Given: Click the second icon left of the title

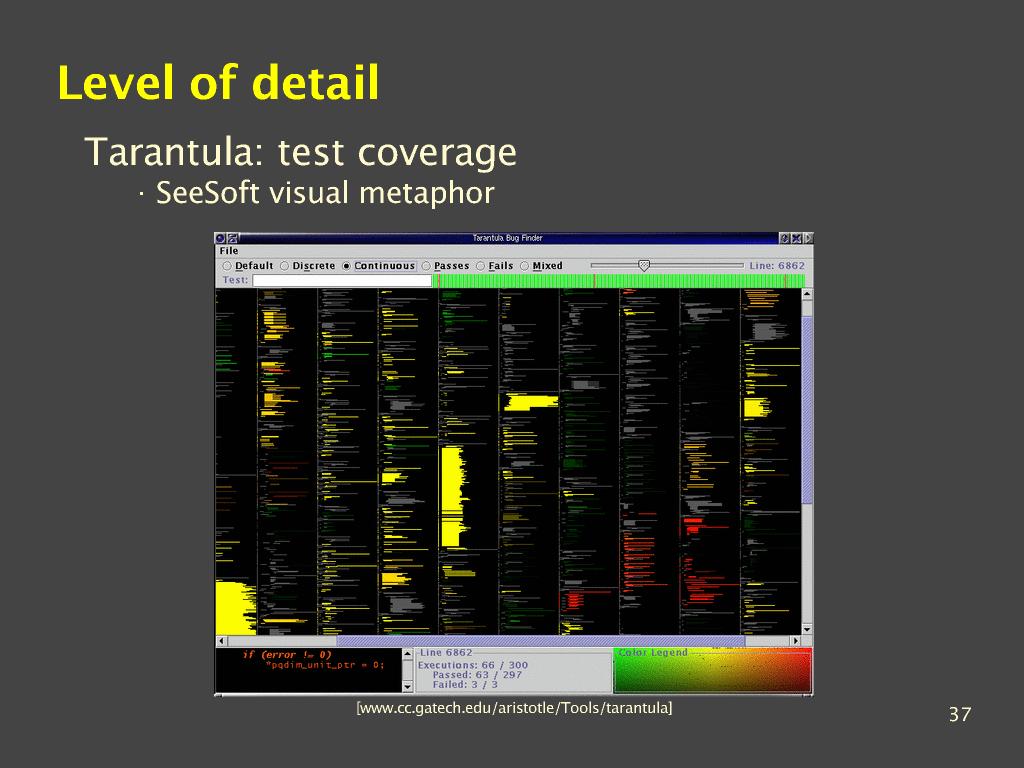Looking at the screenshot, I should pos(233,238).
